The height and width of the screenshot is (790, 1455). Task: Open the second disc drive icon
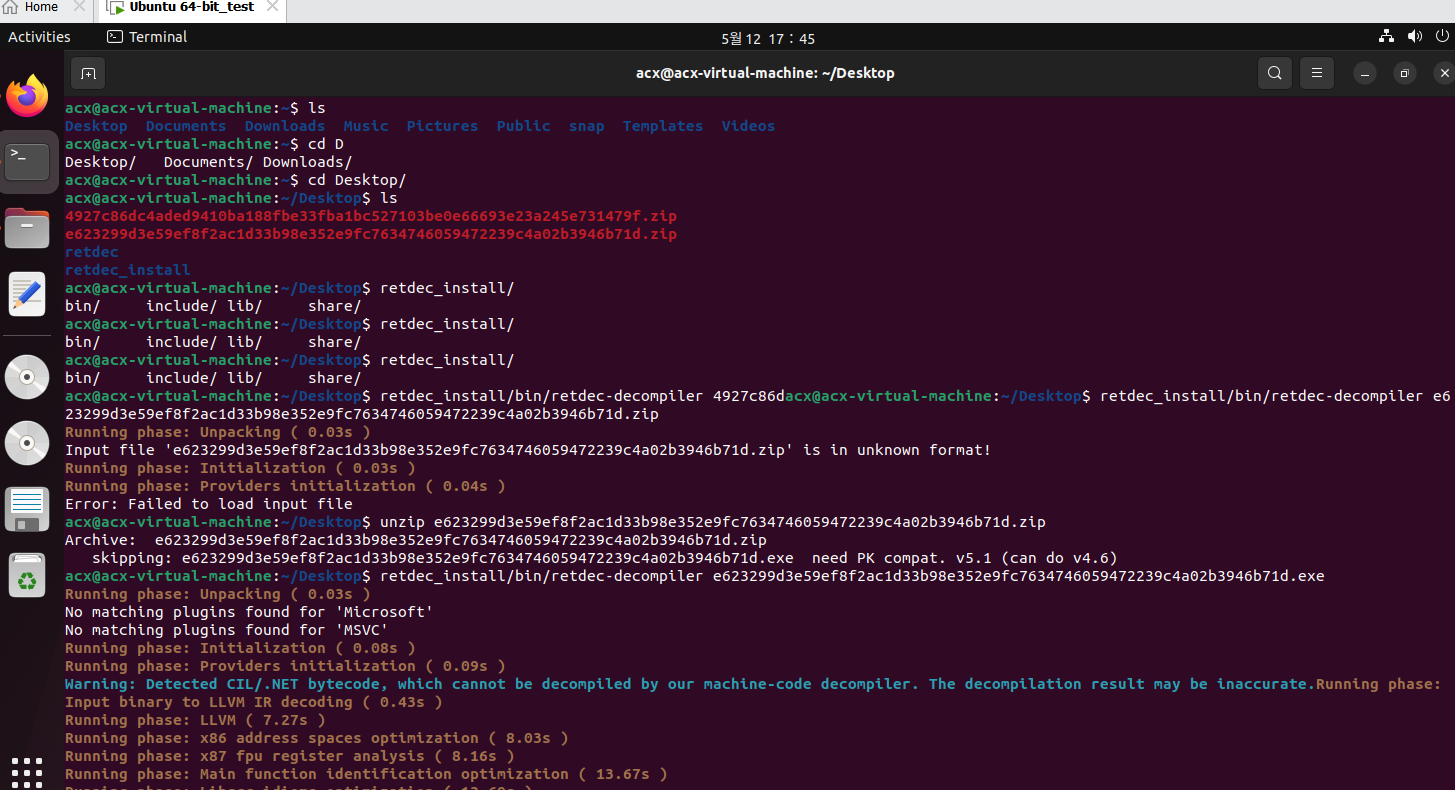(27, 443)
